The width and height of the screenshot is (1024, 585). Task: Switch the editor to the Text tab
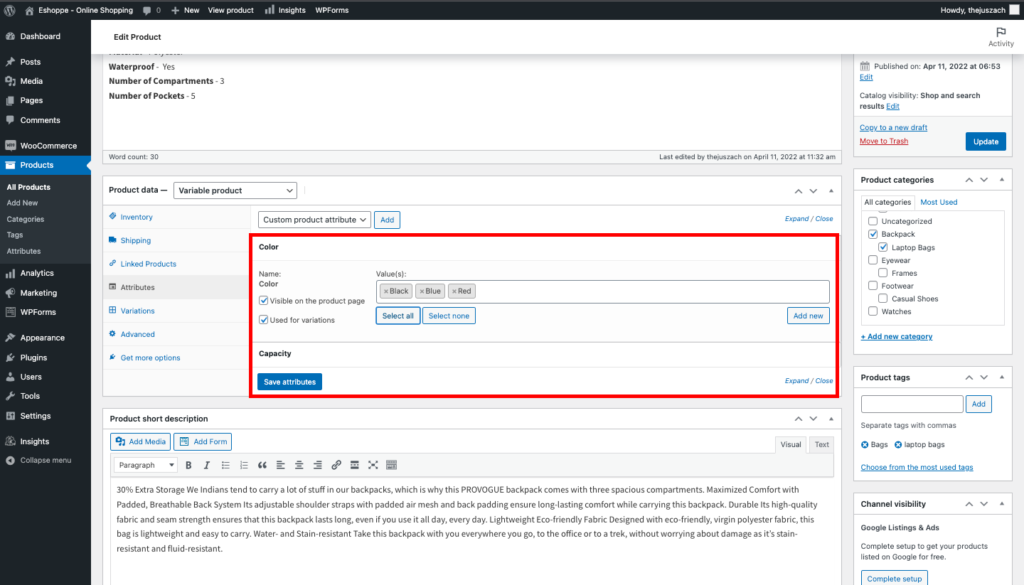822,445
